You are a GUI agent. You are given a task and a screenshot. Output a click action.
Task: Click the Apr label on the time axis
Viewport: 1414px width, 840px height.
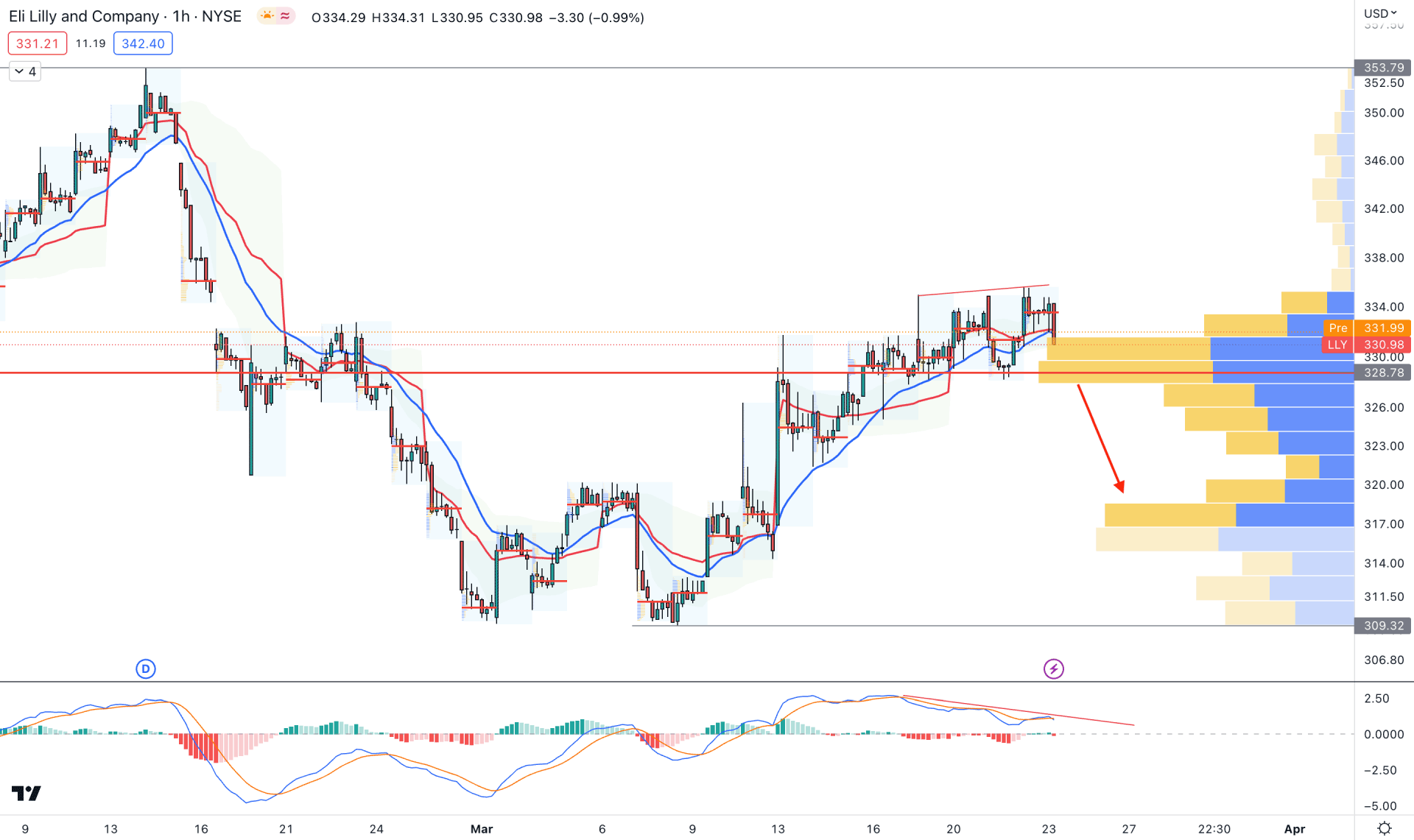tap(1295, 829)
